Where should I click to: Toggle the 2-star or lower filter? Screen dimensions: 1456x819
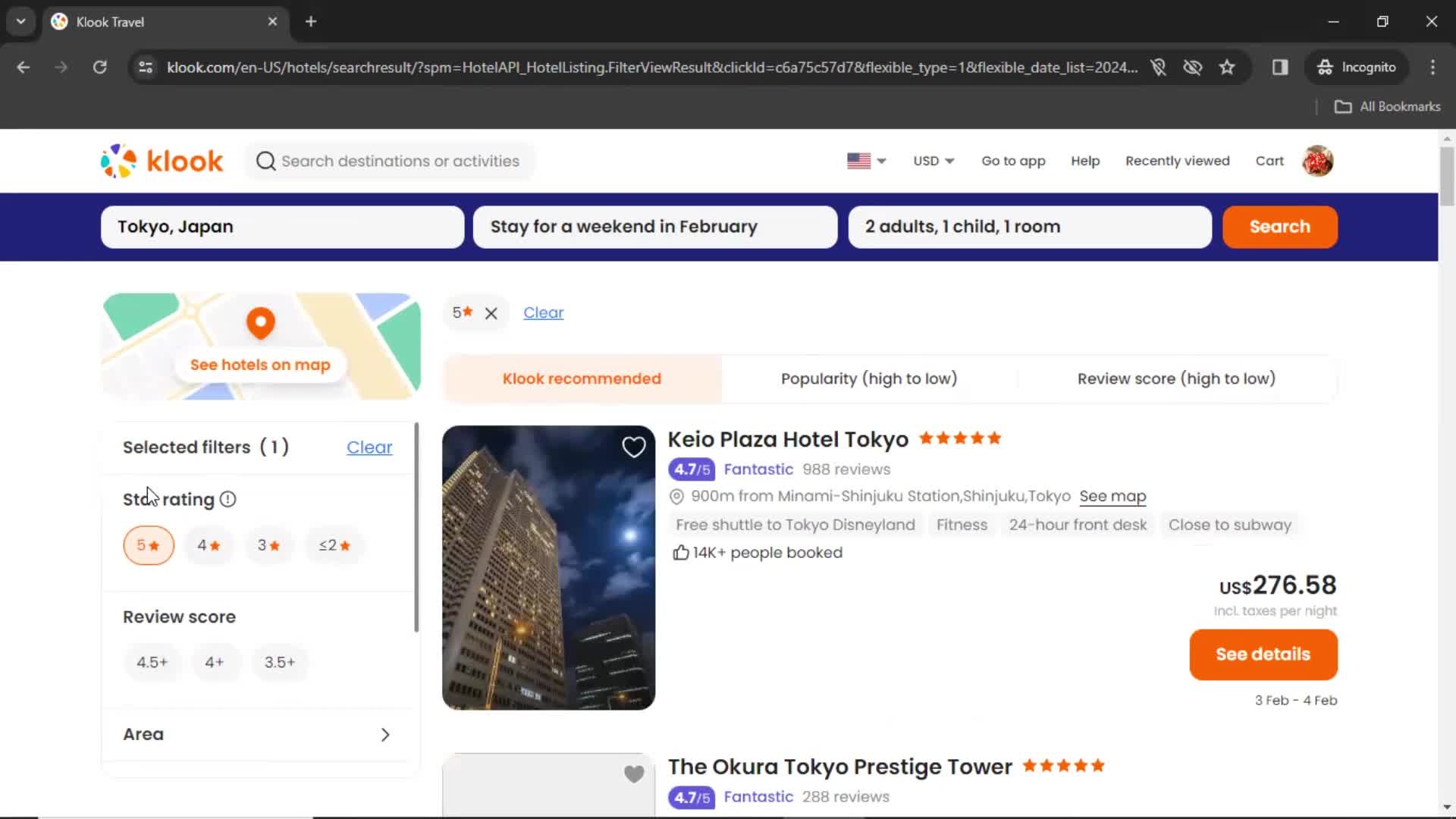point(334,545)
